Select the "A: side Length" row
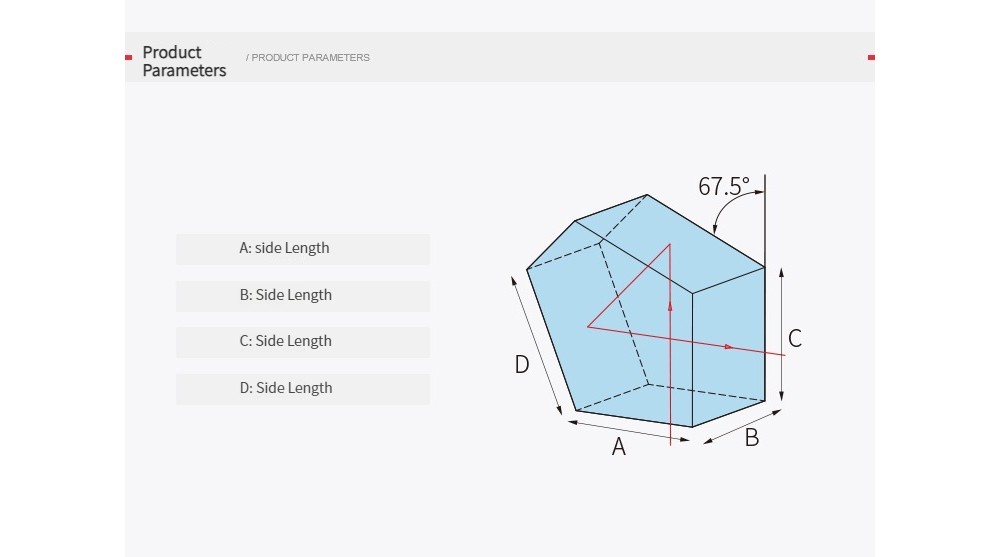 (303, 249)
